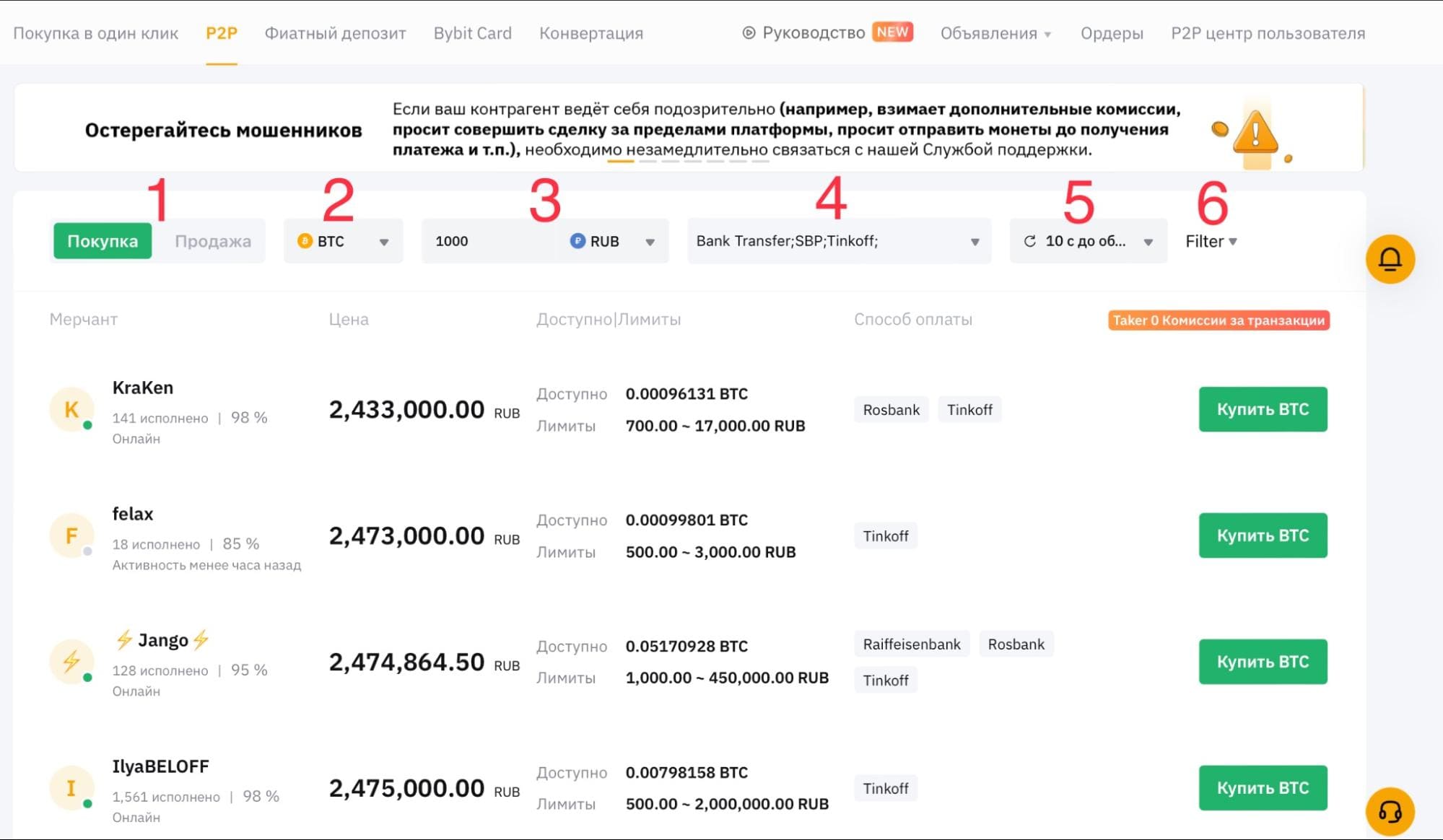Open P2P центр пользователя

(1268, 33)
